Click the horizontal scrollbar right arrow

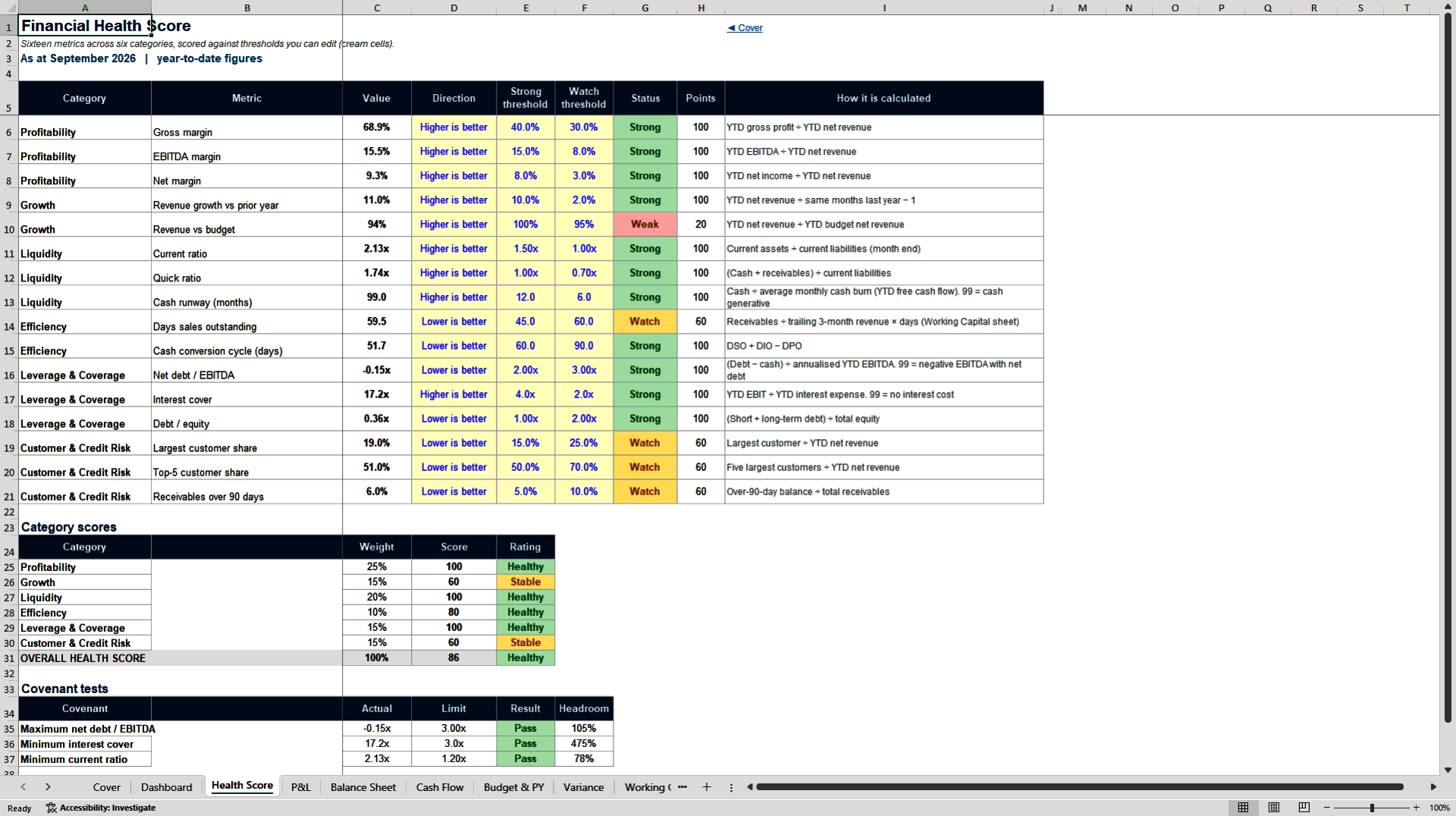coord(1433,787)
